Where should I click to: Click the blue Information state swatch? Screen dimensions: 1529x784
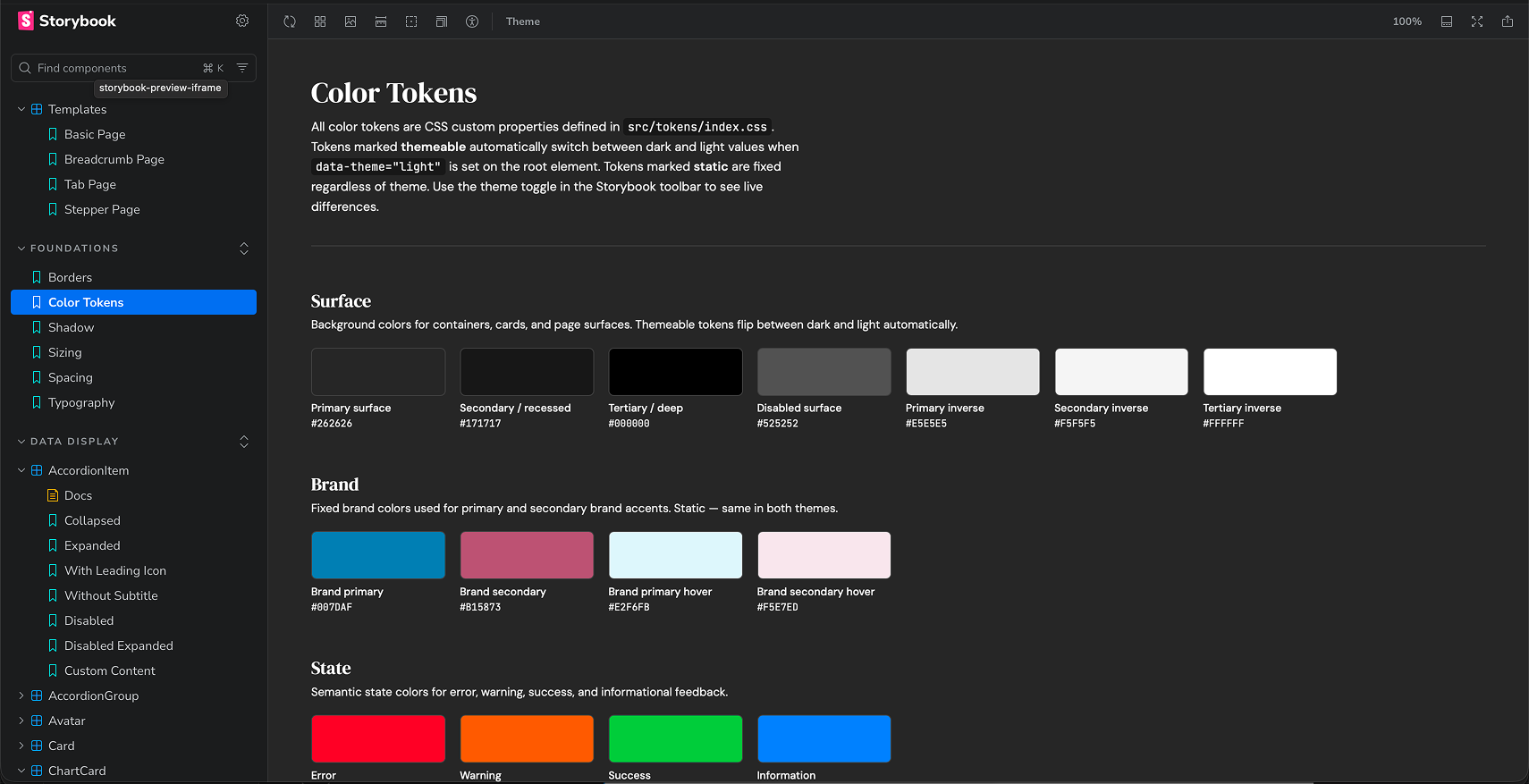coord(824,738)
